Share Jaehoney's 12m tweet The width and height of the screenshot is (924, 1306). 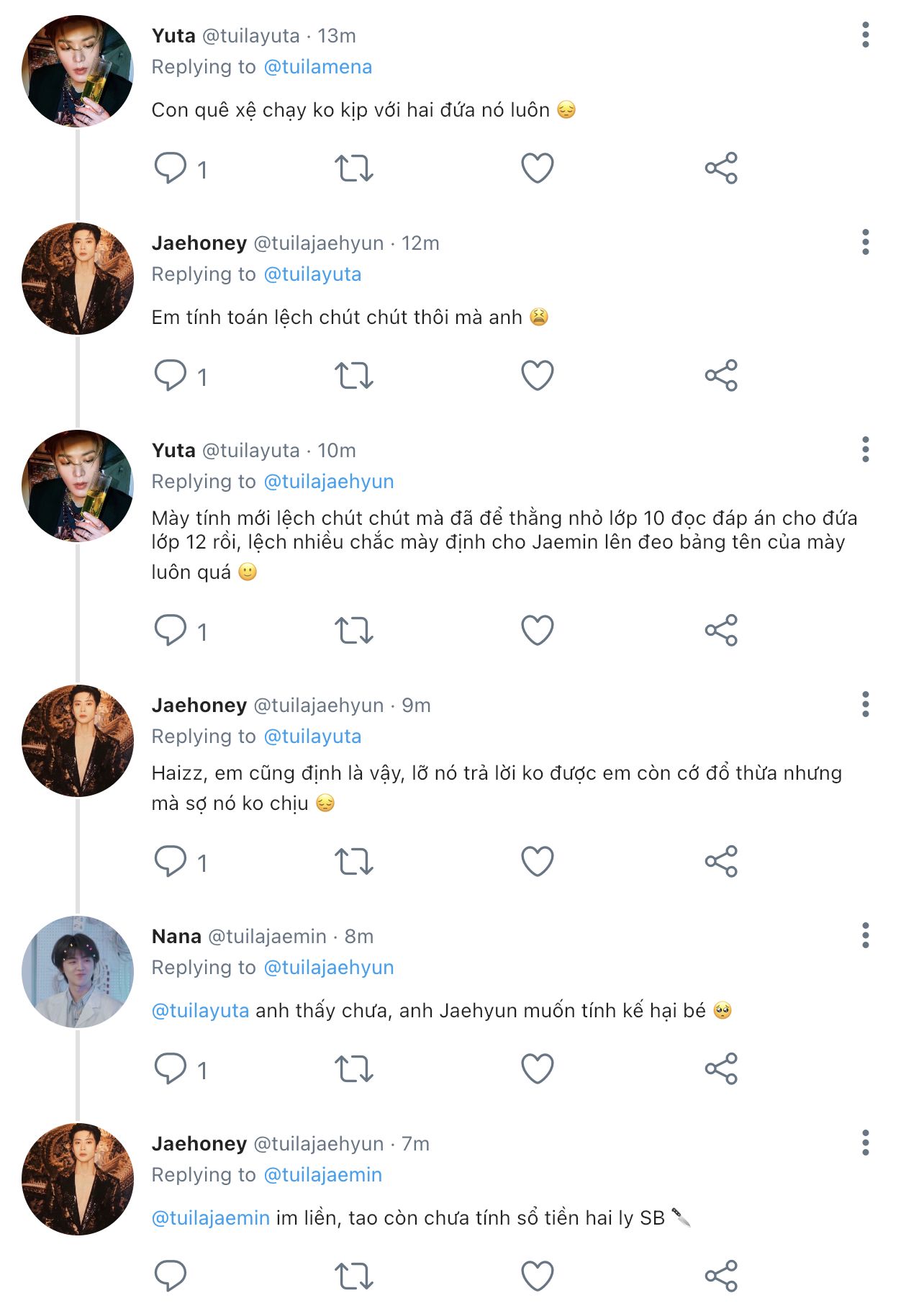[721, 376]
